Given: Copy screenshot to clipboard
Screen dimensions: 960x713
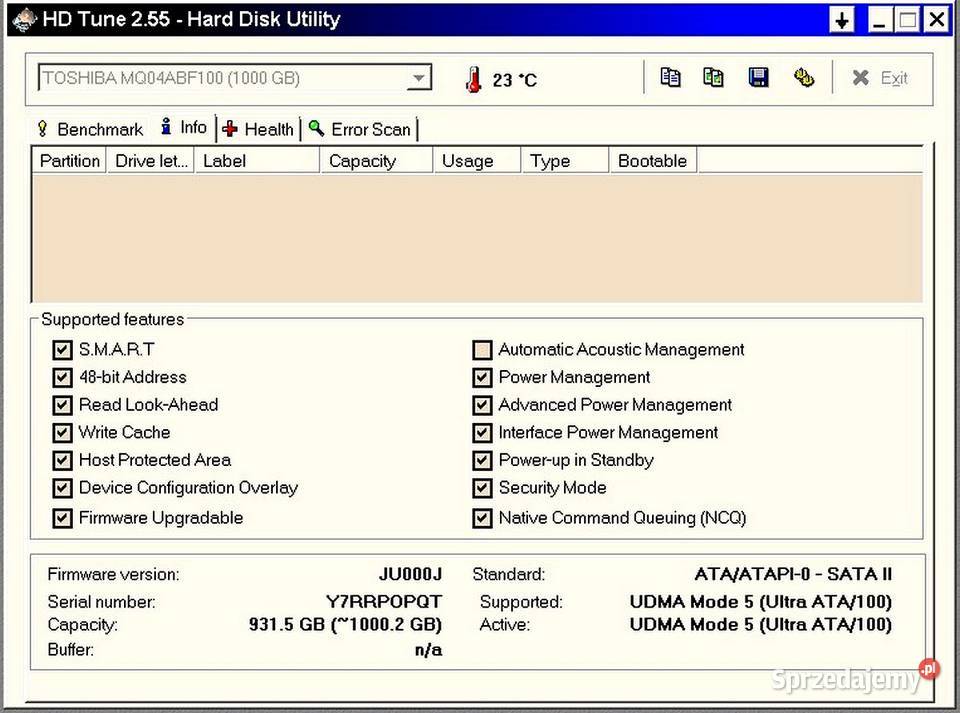Looking at the screenshot, I should click(713, 77).
